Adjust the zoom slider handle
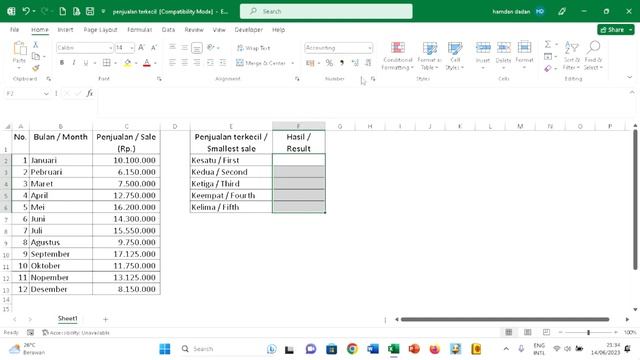The height and width of the screenshot is (360, 640). 589,333
